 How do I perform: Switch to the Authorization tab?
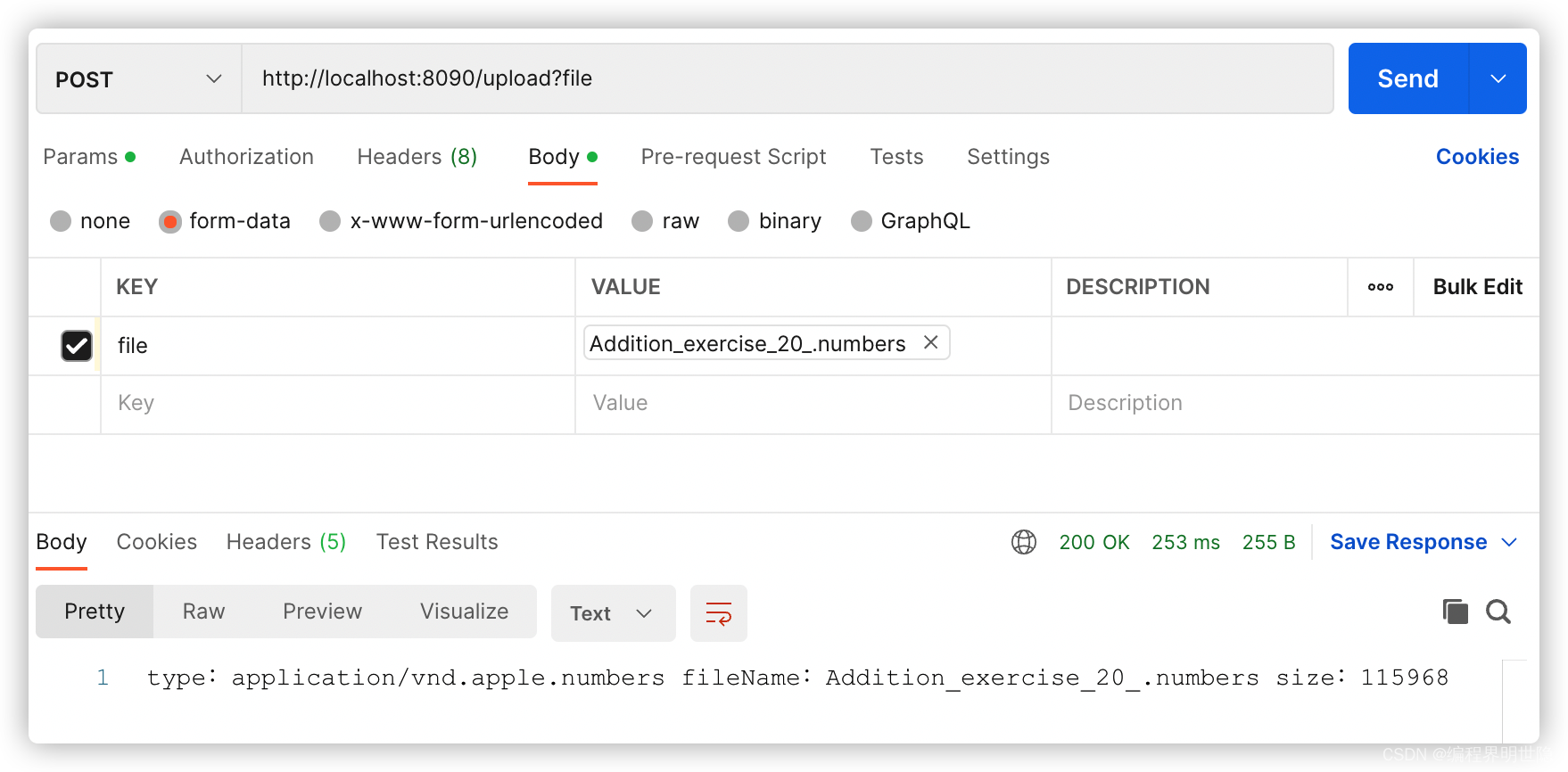pos(246,157)
